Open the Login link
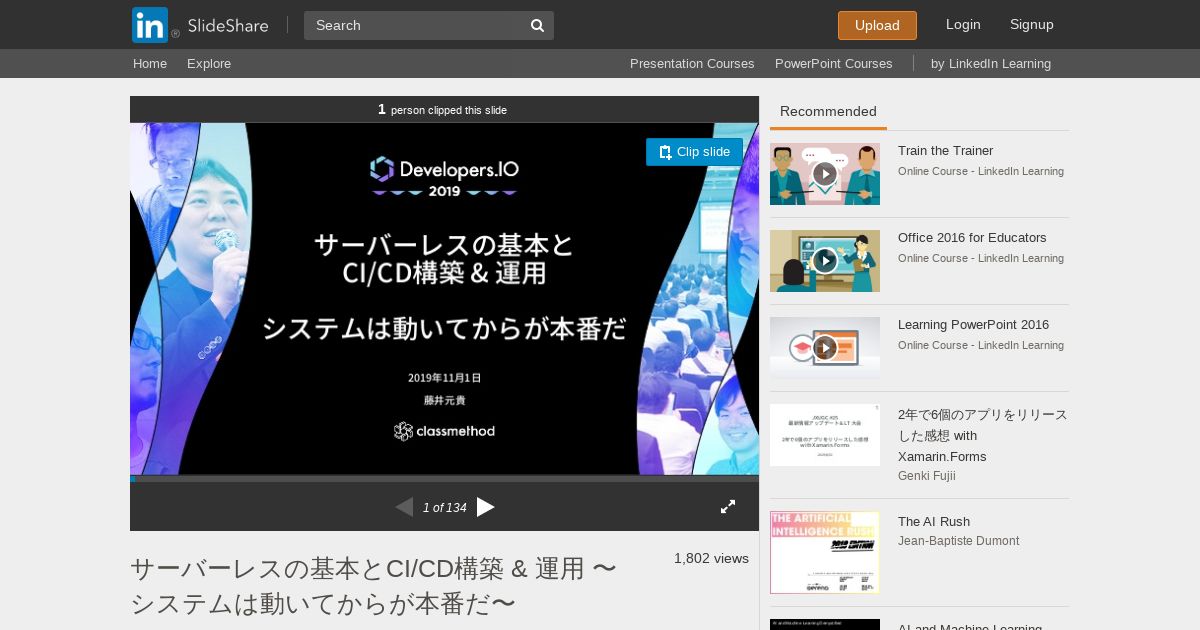Image resolution: width=1200 pixels, height=630 pixels. click(x=963, y=24)
